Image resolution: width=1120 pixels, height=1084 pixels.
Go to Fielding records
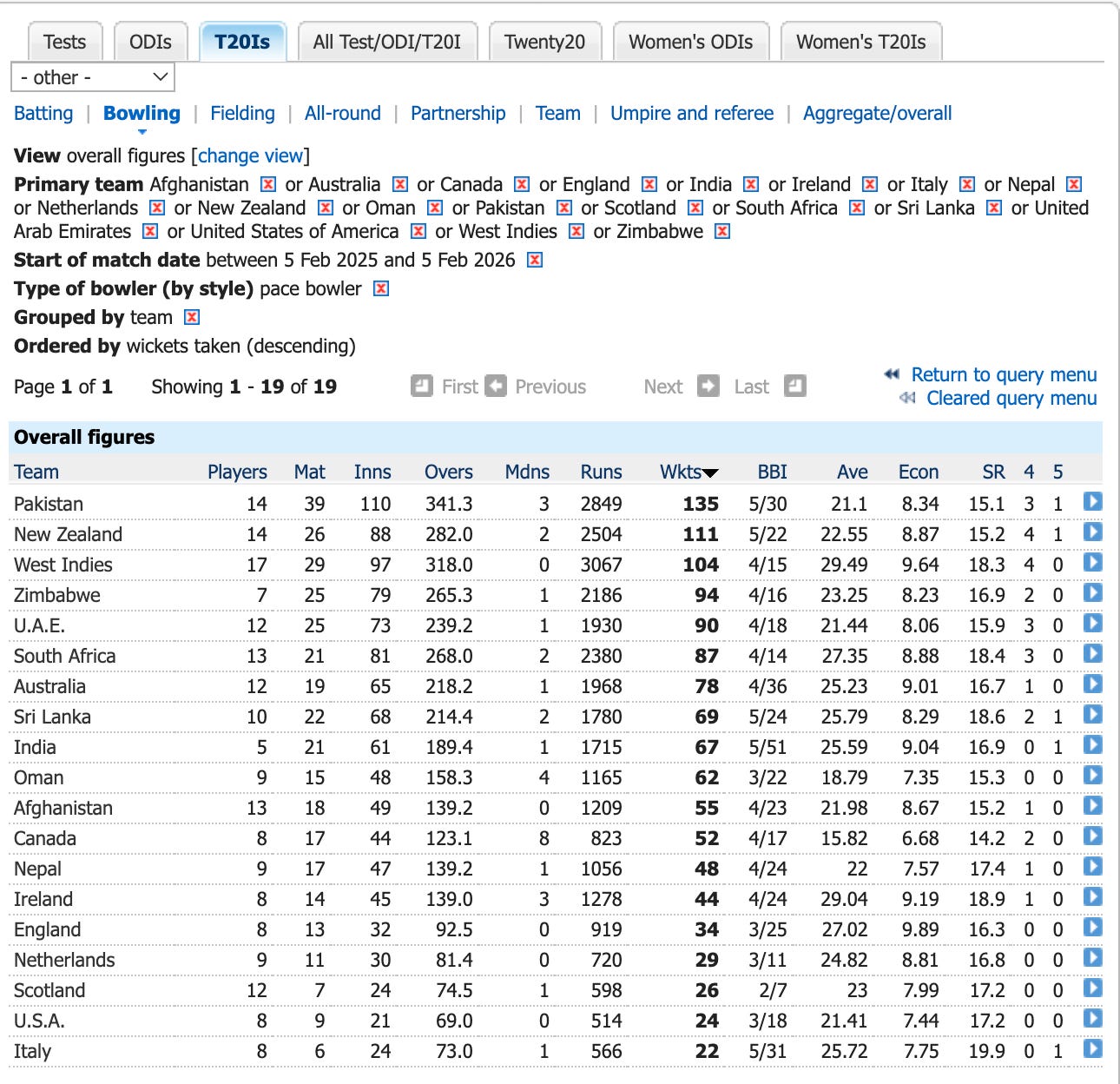pyautogui.click(x=242, y=113)
